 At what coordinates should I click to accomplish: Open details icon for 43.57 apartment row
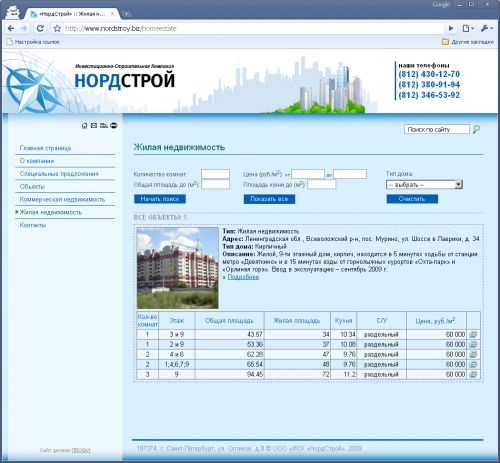[x=473, y=334]
